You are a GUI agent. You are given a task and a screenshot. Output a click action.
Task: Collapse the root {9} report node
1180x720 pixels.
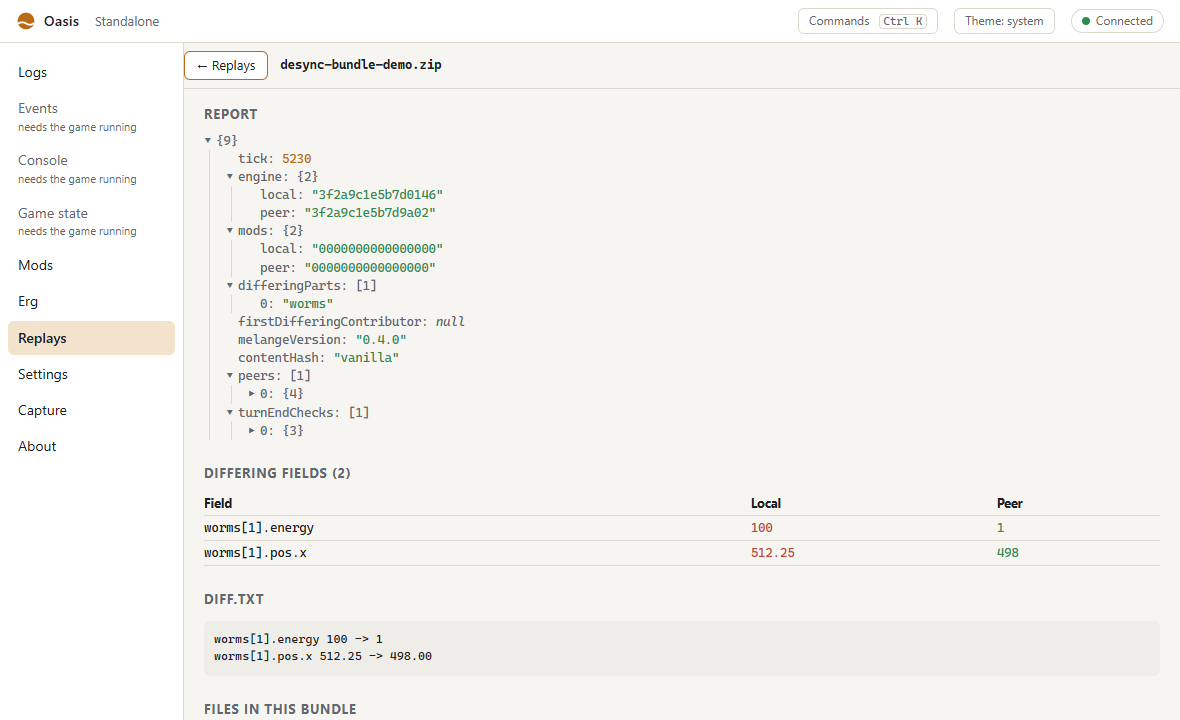coord(208,141)
